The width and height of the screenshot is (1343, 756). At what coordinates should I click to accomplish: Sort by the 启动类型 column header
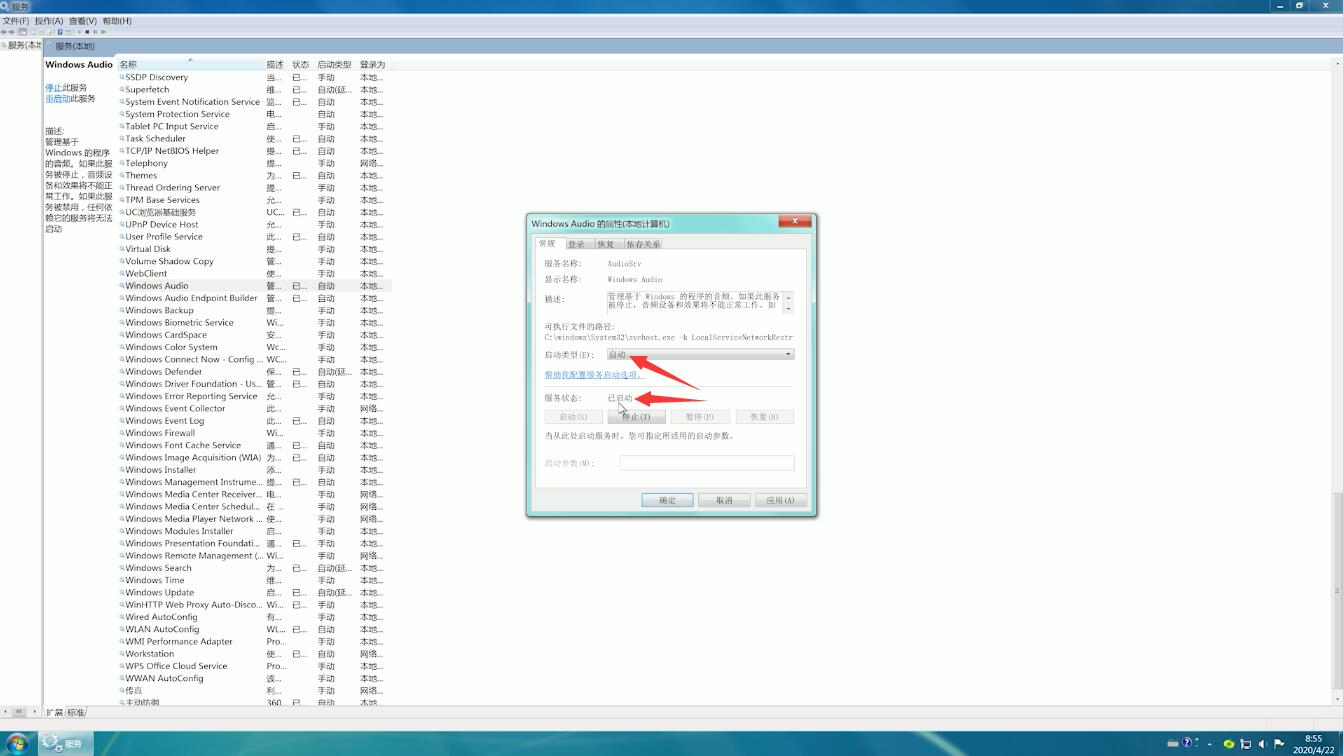pyautogui.click(x=335, y=64)
